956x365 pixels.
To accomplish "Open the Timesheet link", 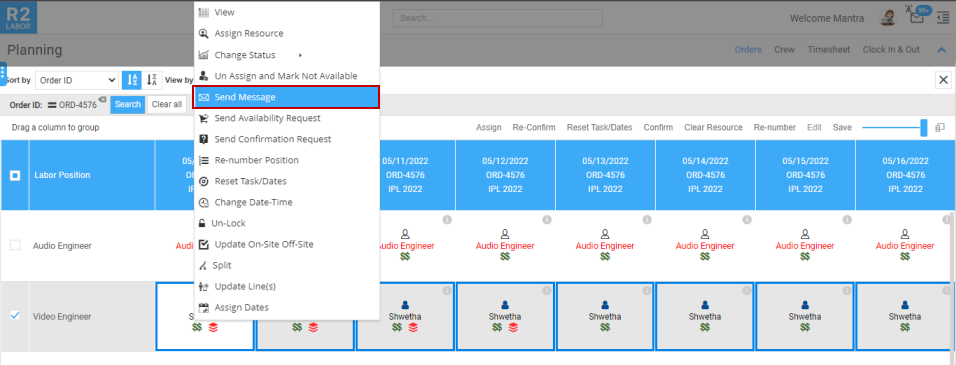I will pos(829,49).
